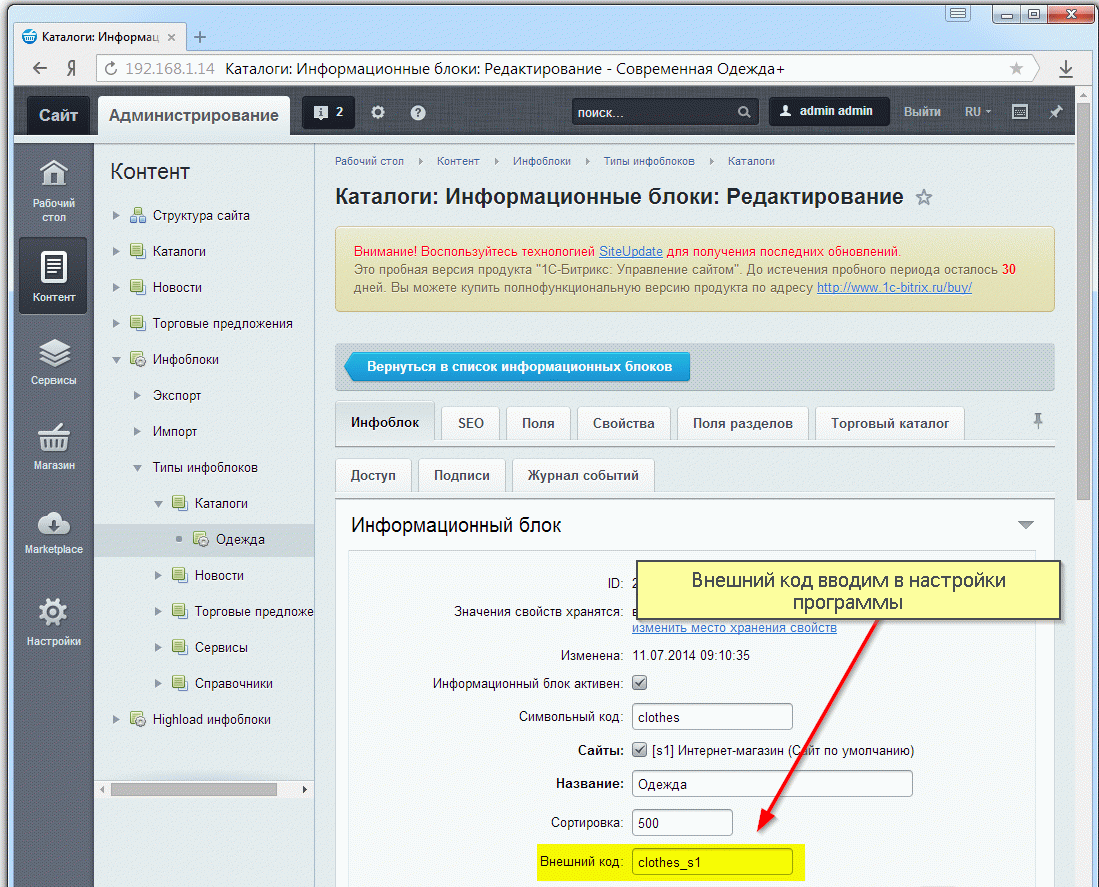Viewport: 1099px width, 887px height.
Task: Collapse Инфоблоки tree node
Action: (x=116, y=359)
